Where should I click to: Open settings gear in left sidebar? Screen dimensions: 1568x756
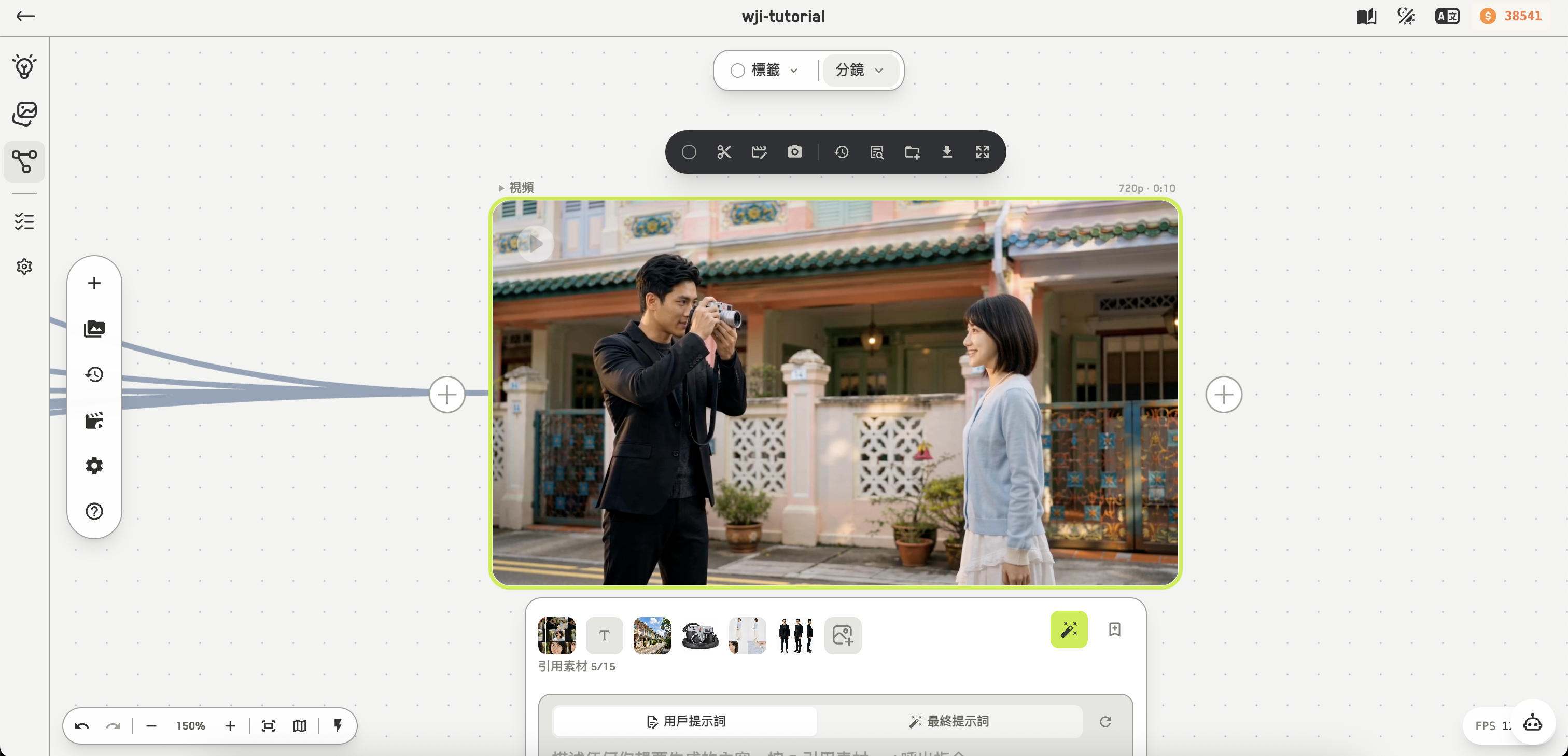point(24,267)
